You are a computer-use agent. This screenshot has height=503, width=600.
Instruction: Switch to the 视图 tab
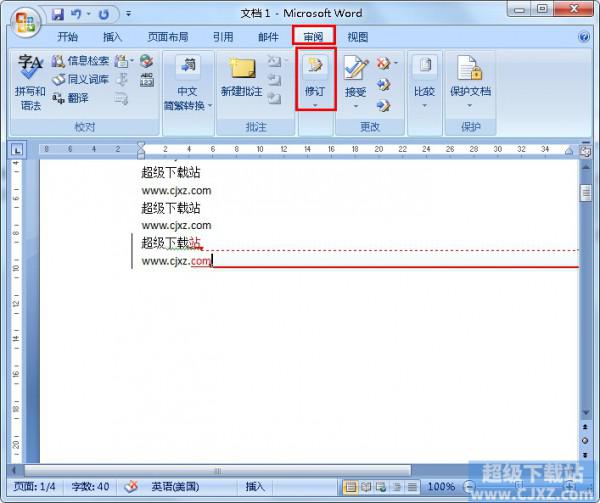click(357, 37)
